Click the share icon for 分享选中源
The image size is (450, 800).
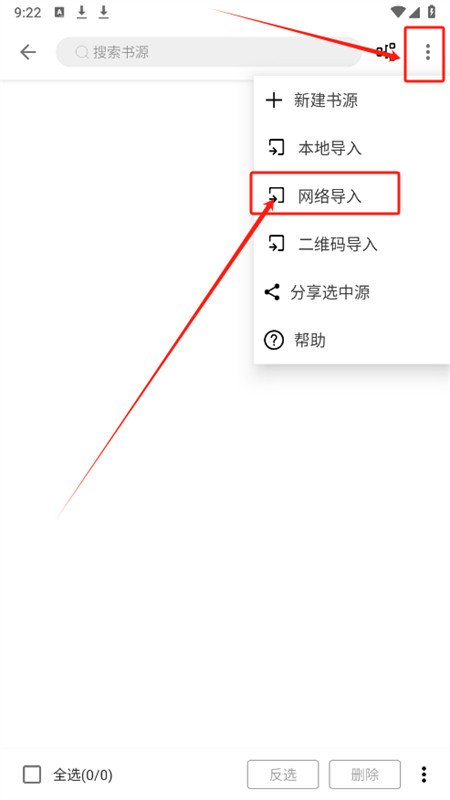pos(272,292)
